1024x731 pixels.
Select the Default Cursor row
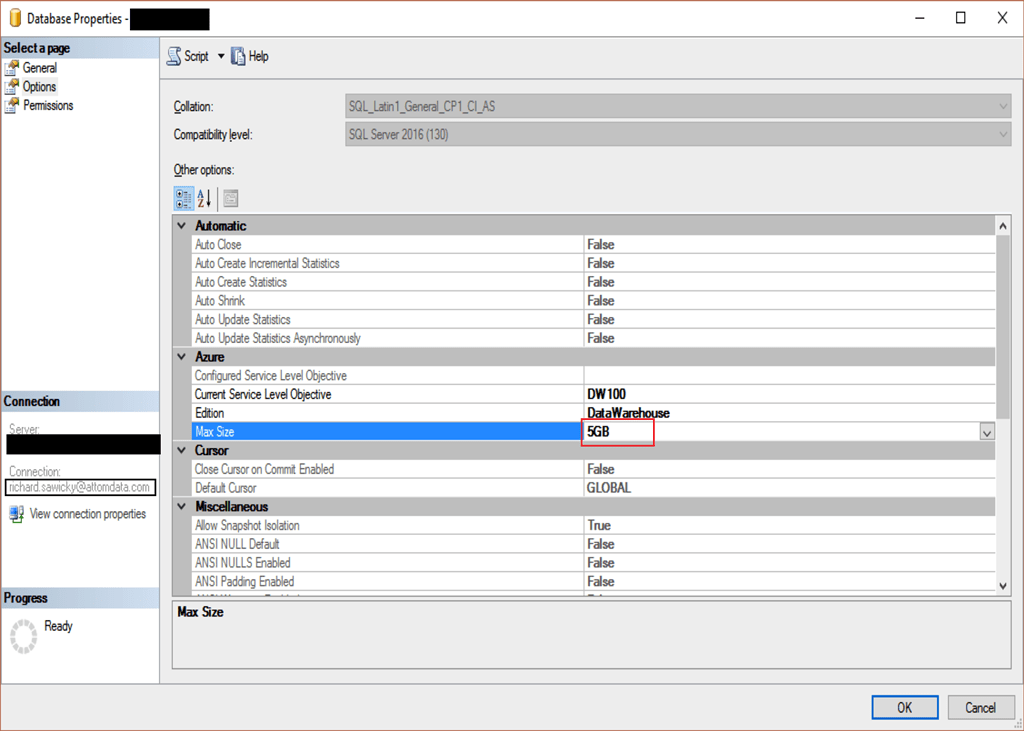click(593, 488)
